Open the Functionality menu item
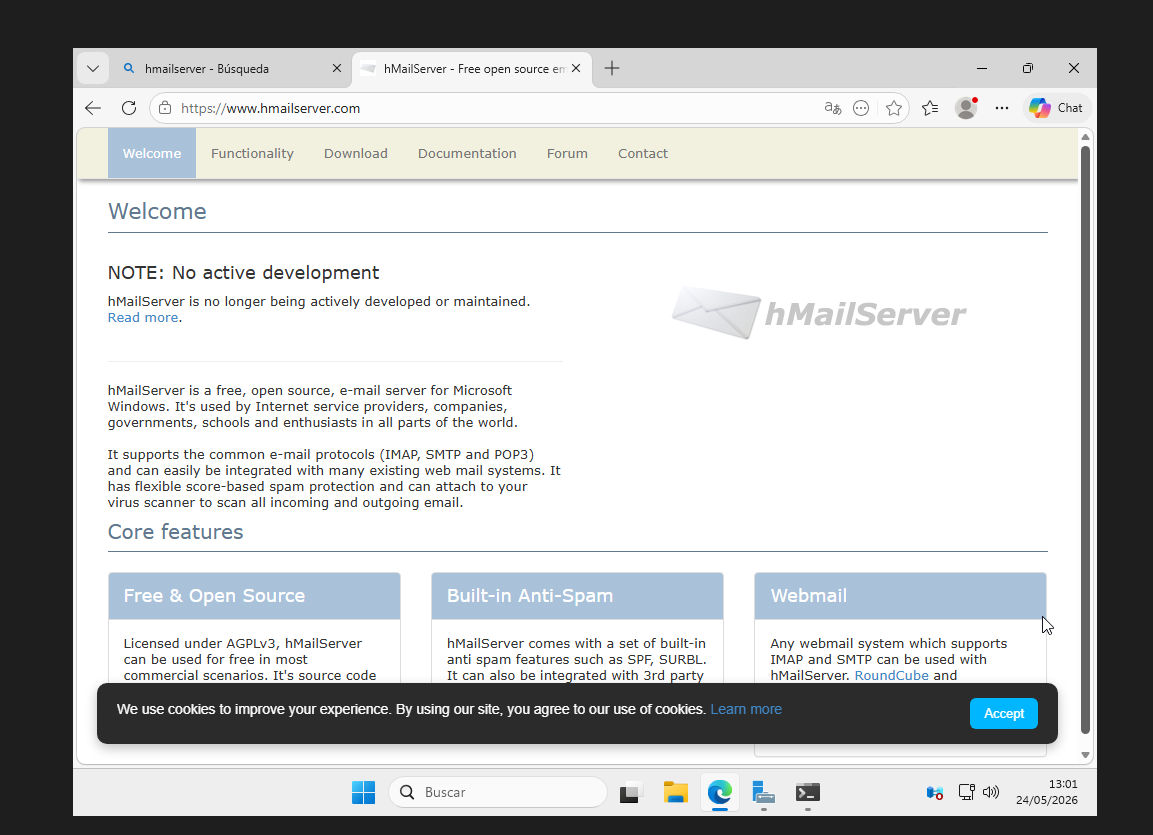Image resolution: width=1153 pixels, height=835 pixels. pos(252,153)
